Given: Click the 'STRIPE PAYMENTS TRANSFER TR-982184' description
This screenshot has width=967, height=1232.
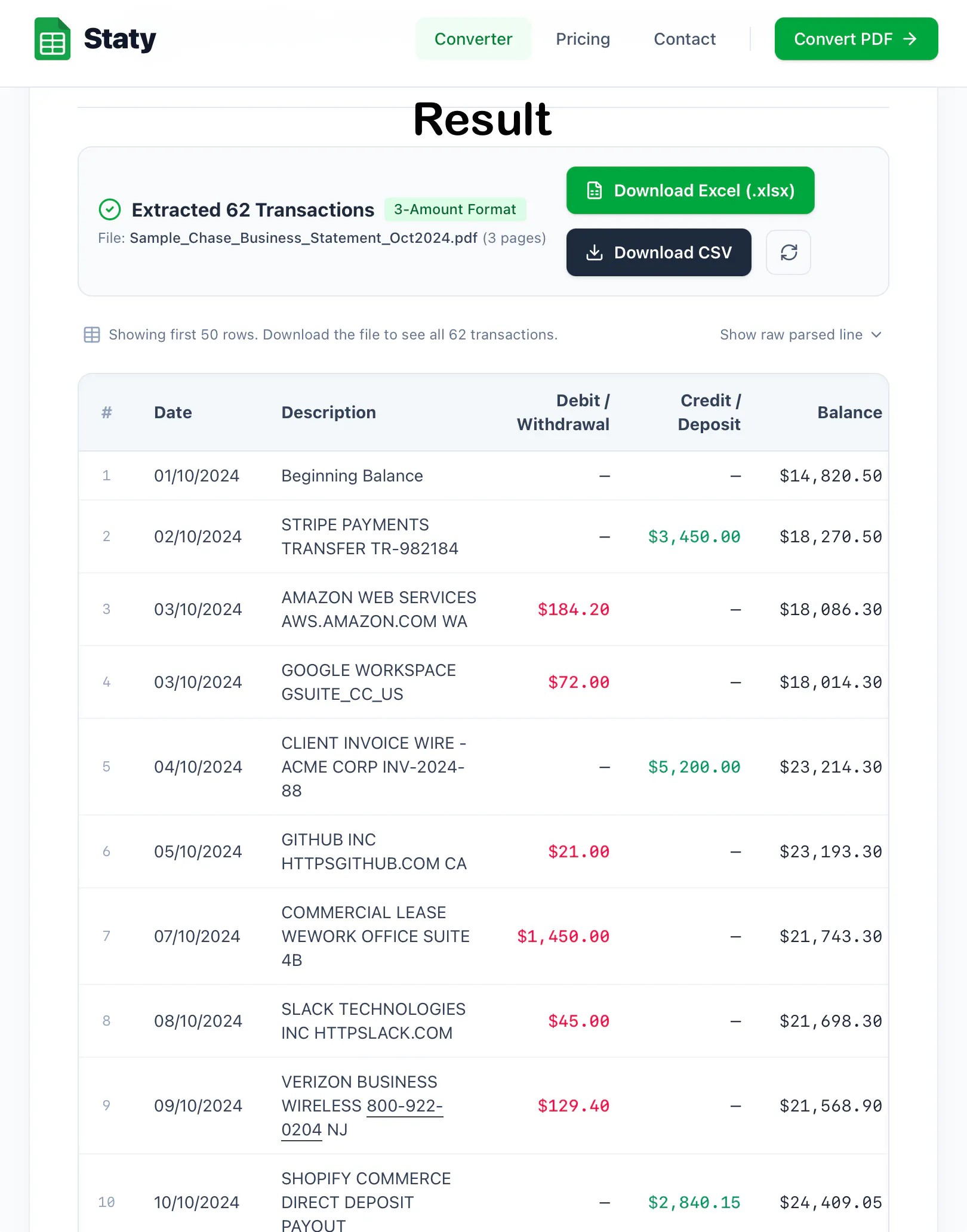Looking at the screenshot, I should click(370, 536).
